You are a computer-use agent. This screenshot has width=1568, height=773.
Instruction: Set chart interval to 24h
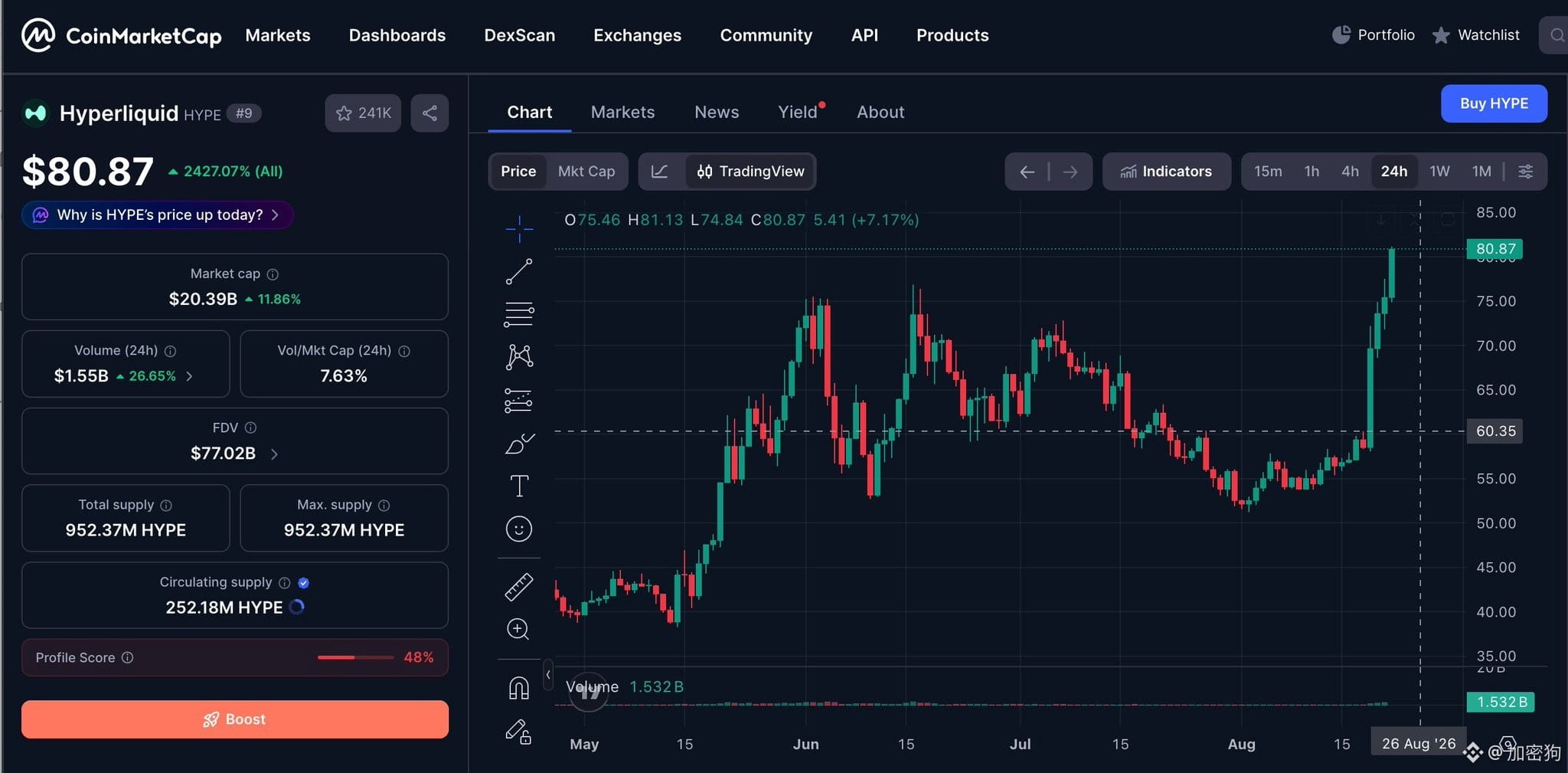point(1394,172)
